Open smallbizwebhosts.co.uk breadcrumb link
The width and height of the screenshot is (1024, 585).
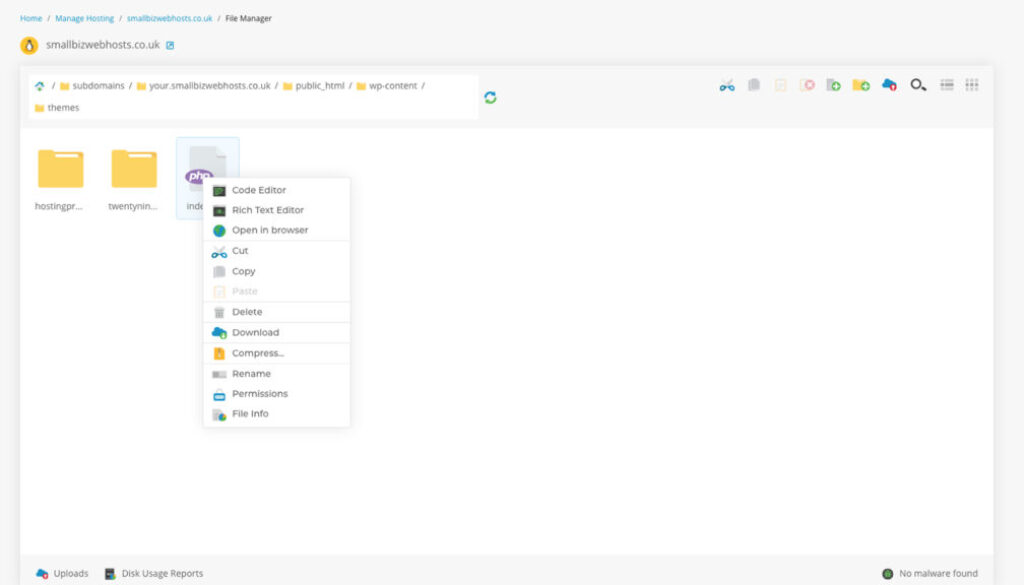click(169, 18)
